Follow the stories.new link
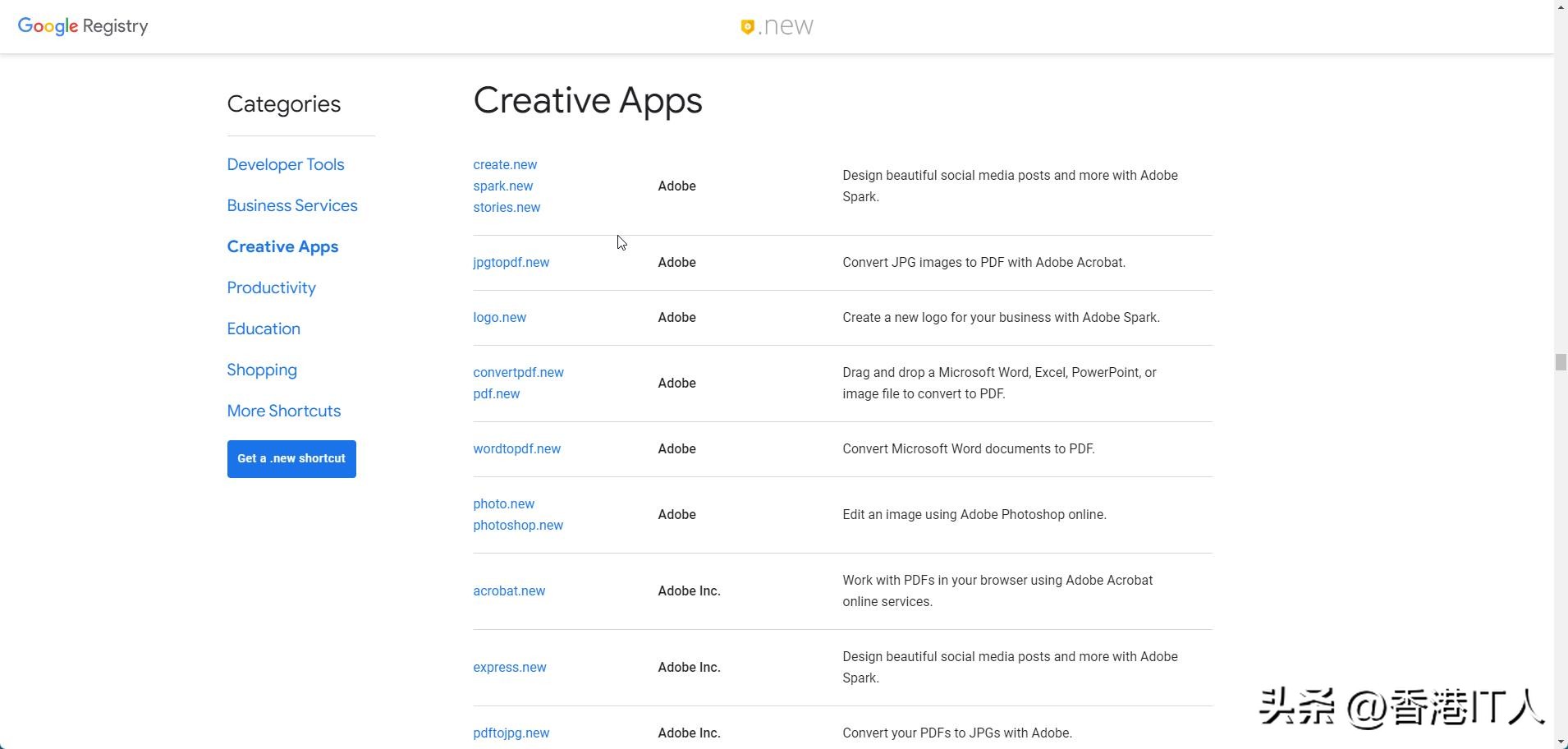The image size is (1568, 749). point(507,207)
